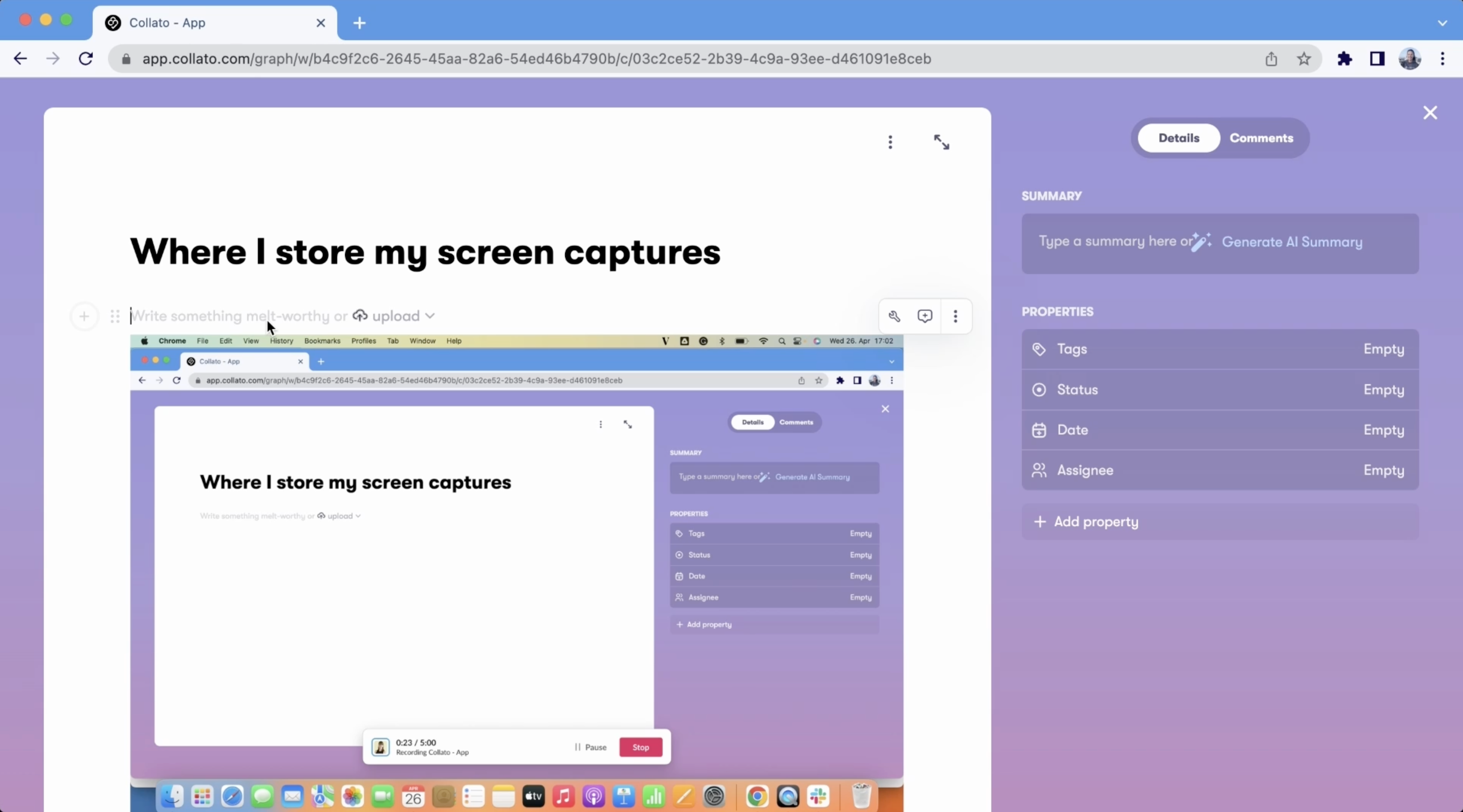Click the plus icon to add block
The height and width of the screenshot is (812, 1463).
click(x=84, y=316)
